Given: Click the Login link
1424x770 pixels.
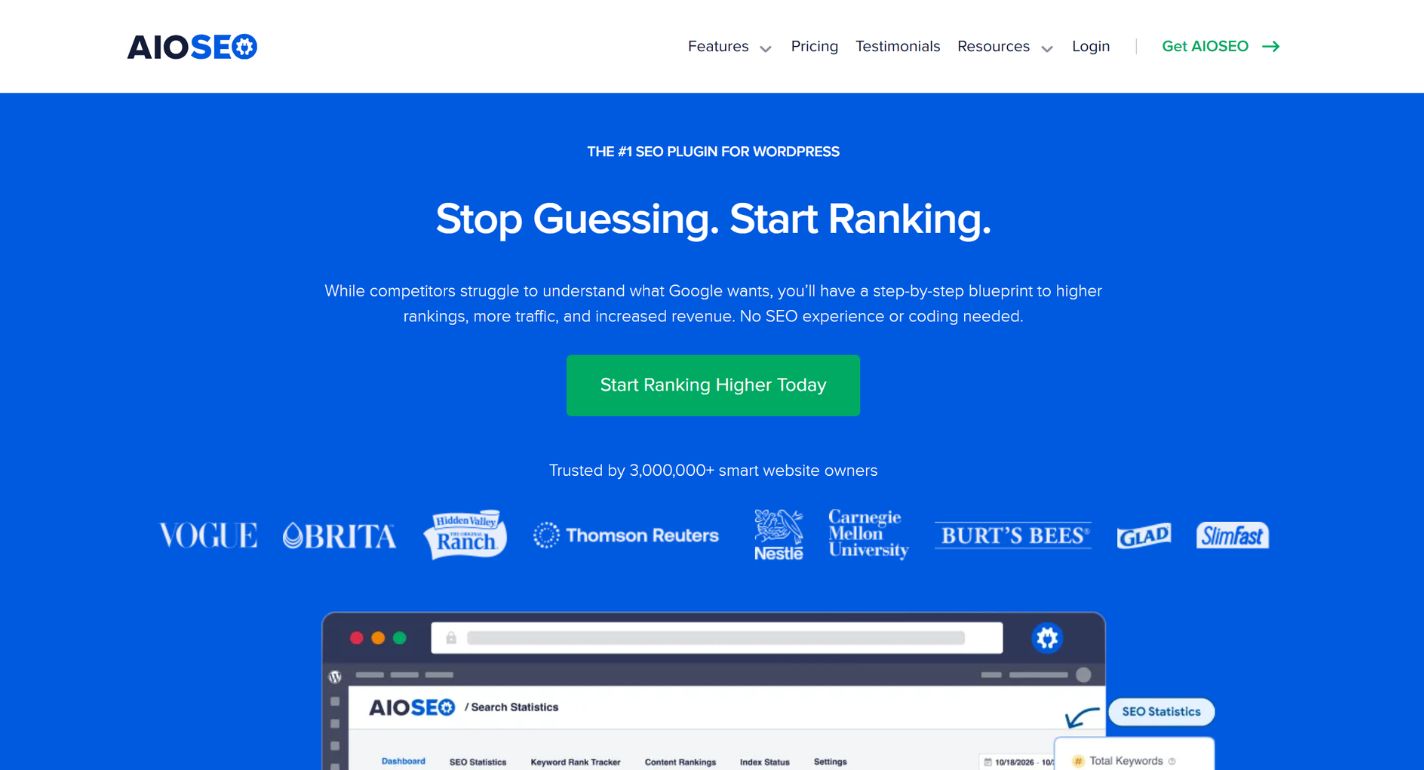Looking at the screenshot, I should click(1090, 46).
